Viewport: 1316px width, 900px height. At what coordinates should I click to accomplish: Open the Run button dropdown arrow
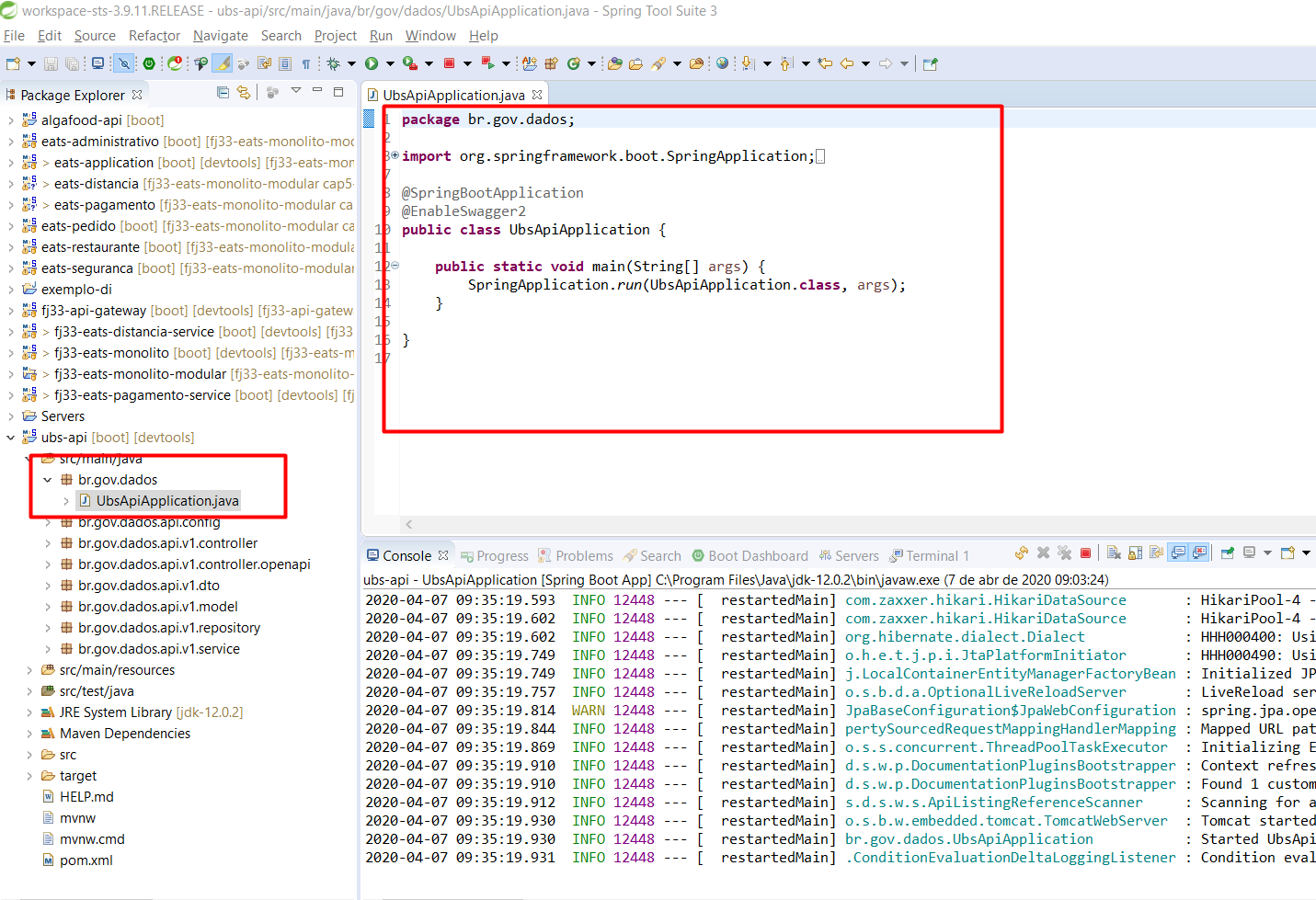pyautogui.click(x=390, y=63)
